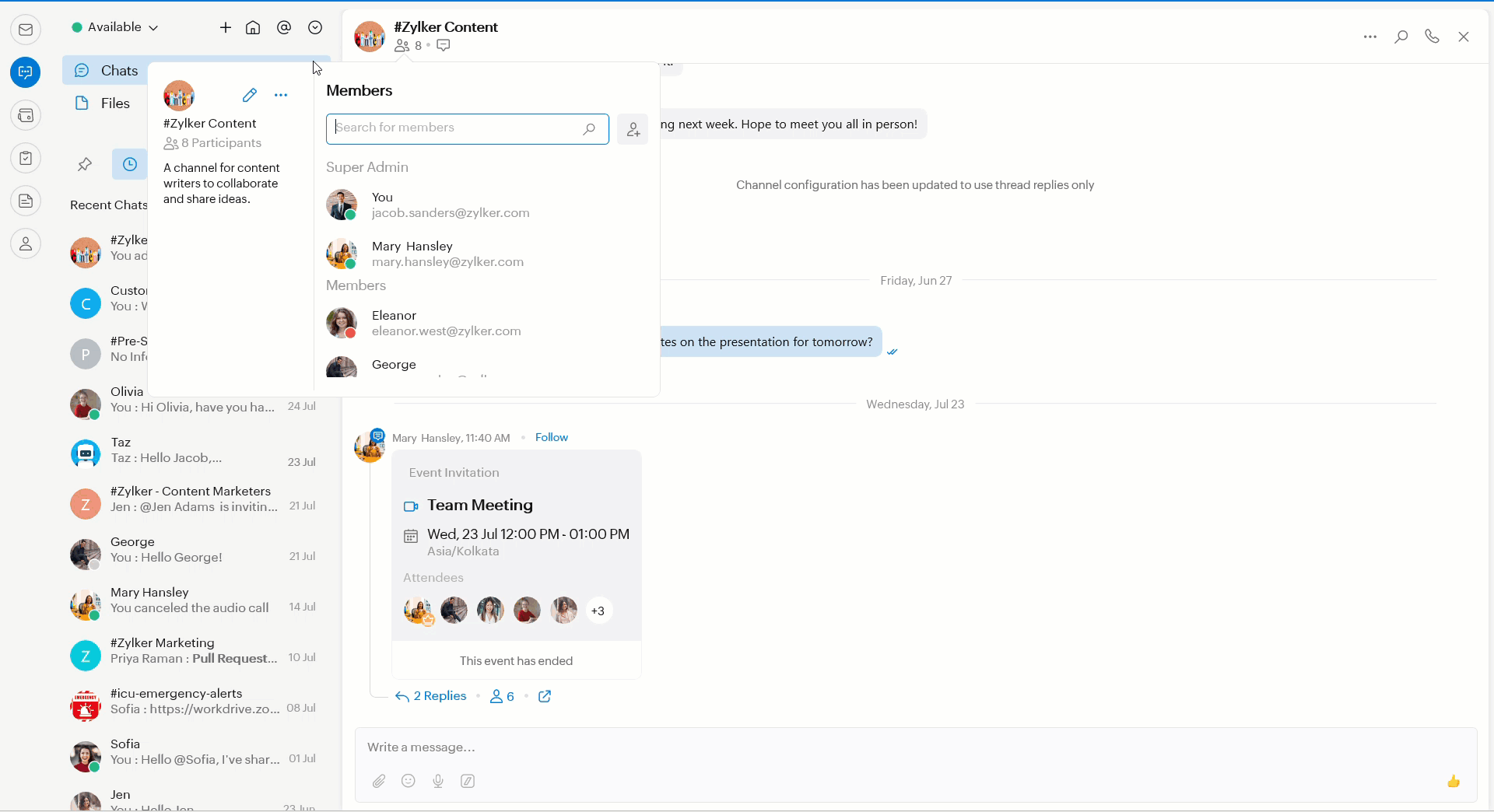Image resolution: width=1494 pixels, height=812 pixels.
Task: Click the thread icon under channel title
Action: pyautogui.click(x=444, y=45)
